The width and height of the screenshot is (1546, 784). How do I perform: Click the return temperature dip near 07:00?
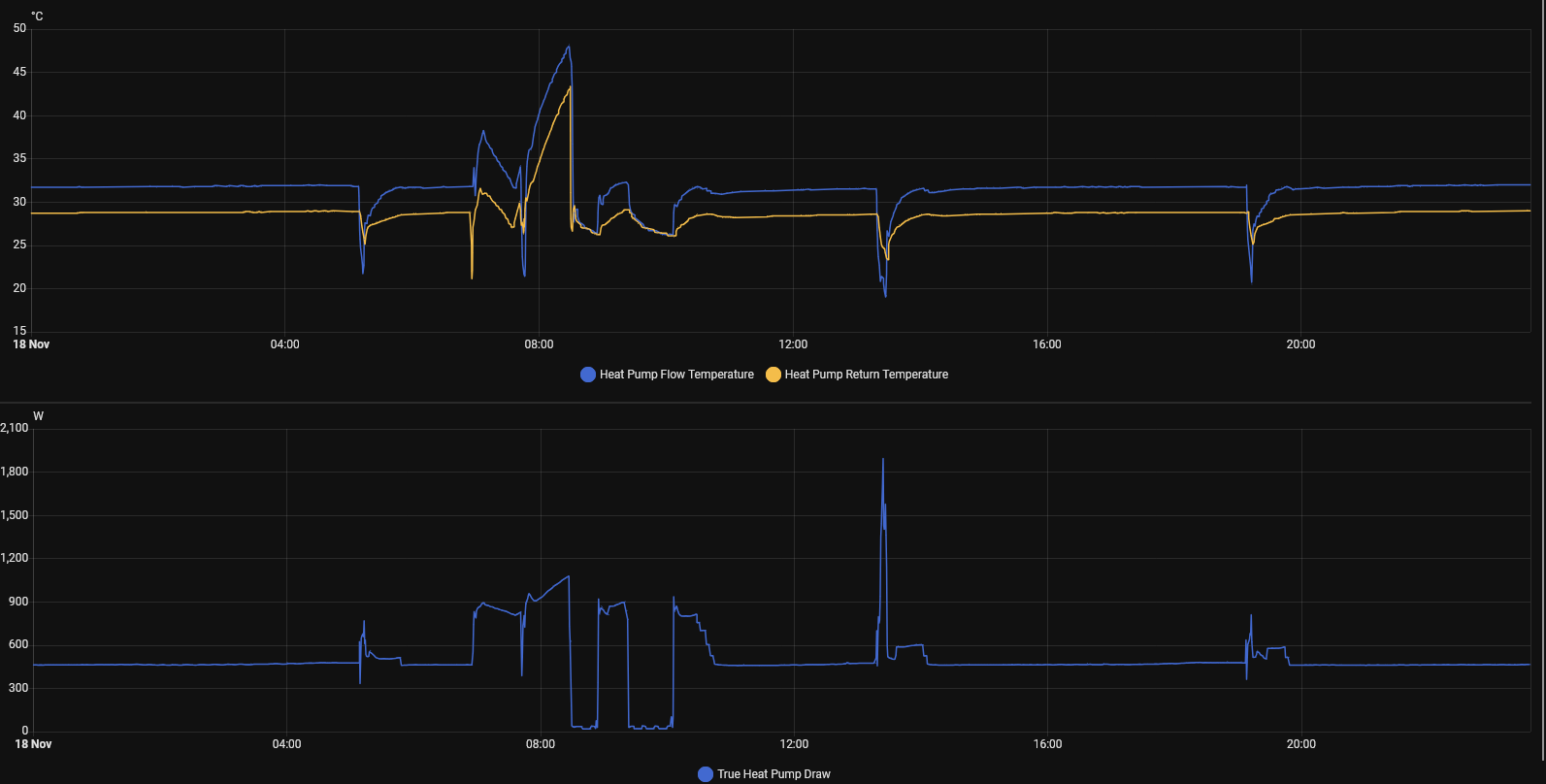point(472,277)
